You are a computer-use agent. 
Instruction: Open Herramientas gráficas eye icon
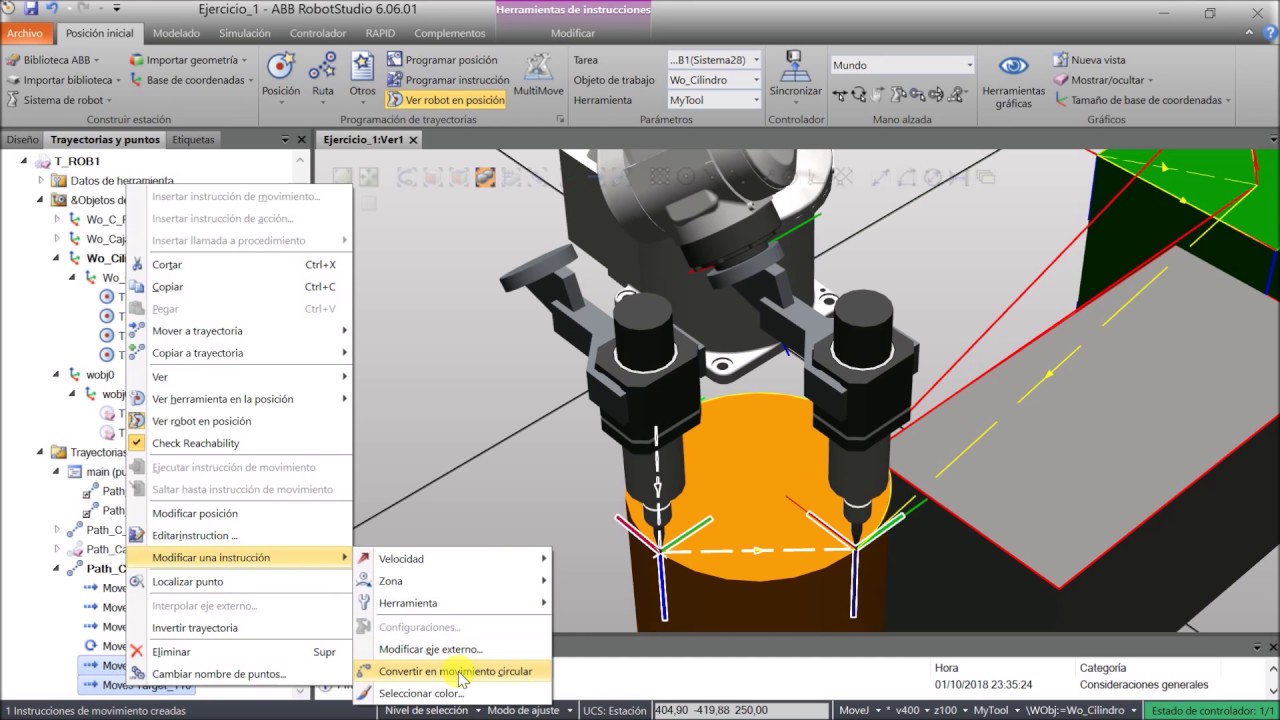(1013, 67)
